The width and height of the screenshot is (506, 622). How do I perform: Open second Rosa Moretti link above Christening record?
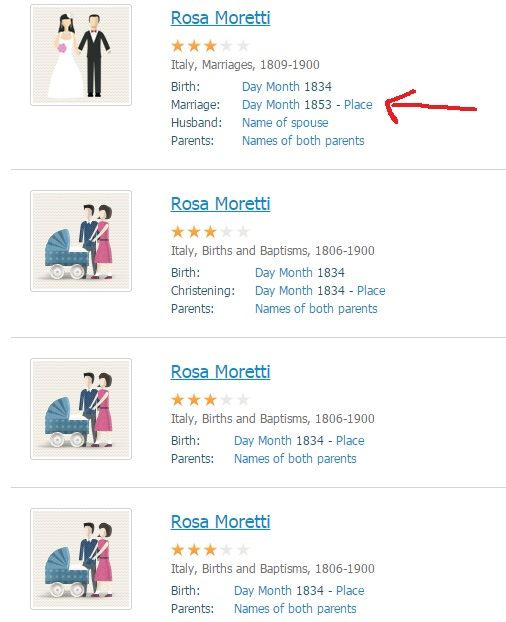220,204
